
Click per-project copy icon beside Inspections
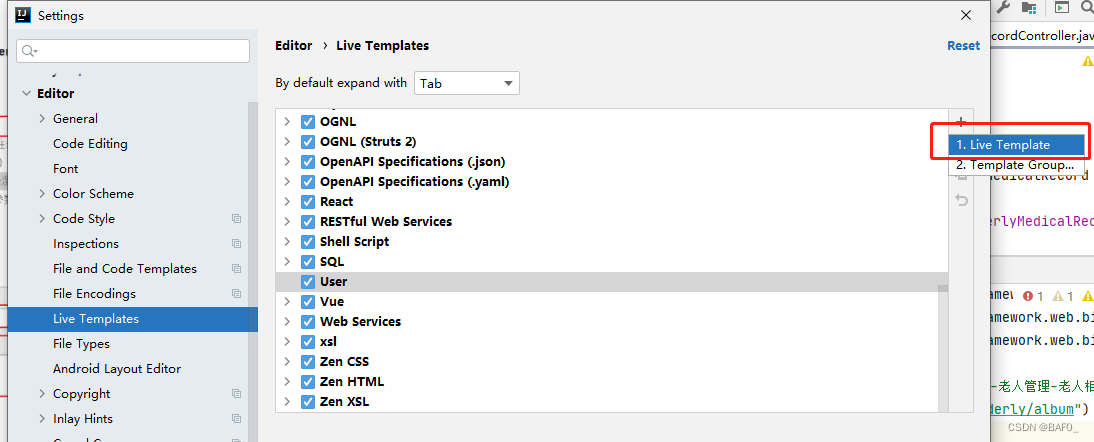point(237,244)
